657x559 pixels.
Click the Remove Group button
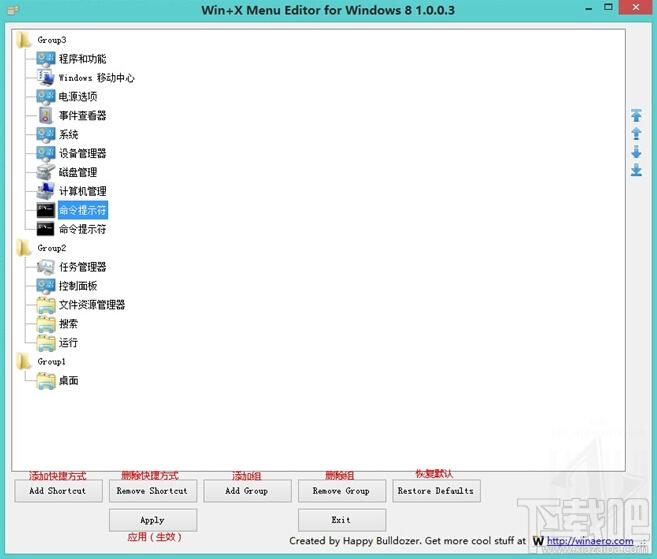342,491
